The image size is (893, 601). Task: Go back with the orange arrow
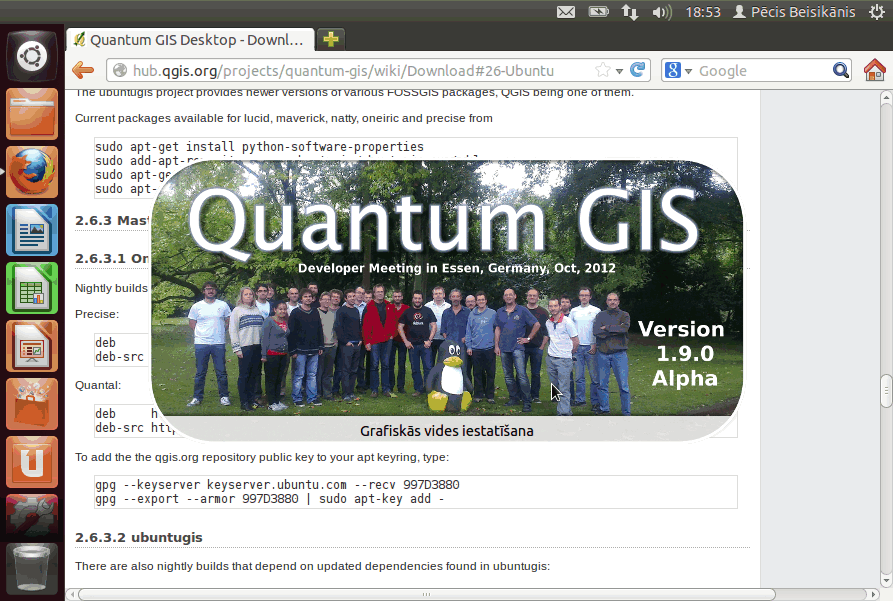(83, 70)
